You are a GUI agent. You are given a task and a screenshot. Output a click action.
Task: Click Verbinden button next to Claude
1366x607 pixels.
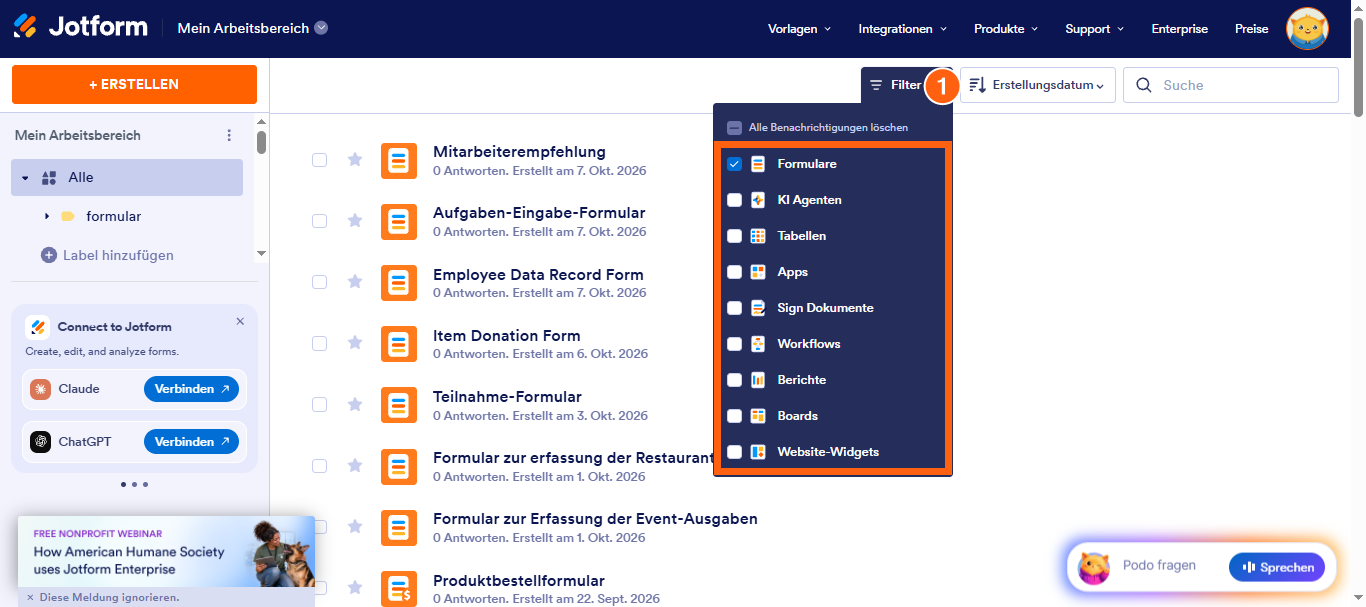(191, 389)
